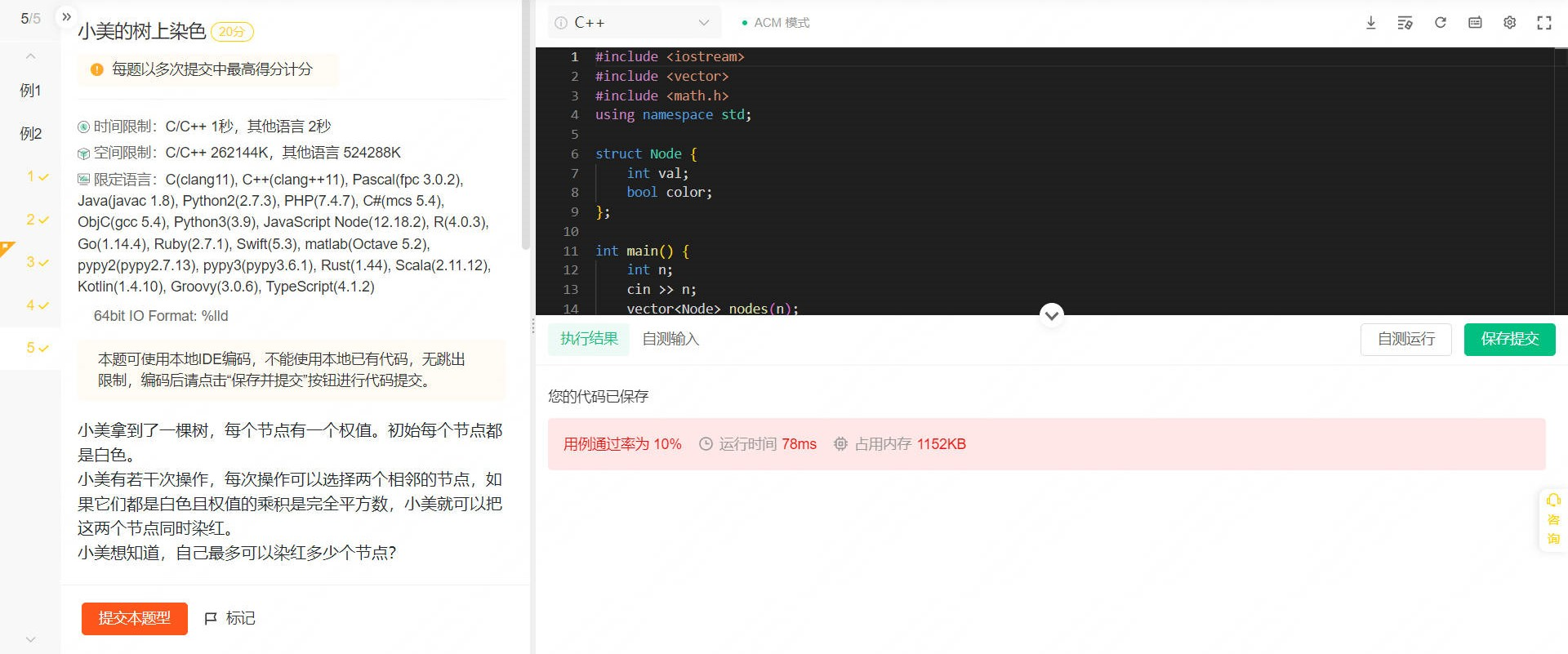Click the warning icon beside scoring notice

(96, 69)
